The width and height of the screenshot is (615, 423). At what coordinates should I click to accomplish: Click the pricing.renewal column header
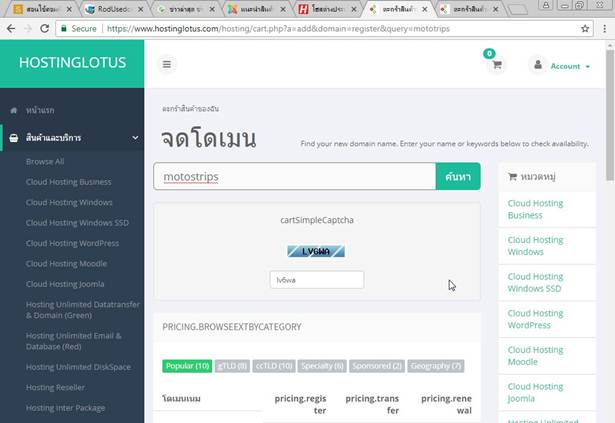coord(446,405)
